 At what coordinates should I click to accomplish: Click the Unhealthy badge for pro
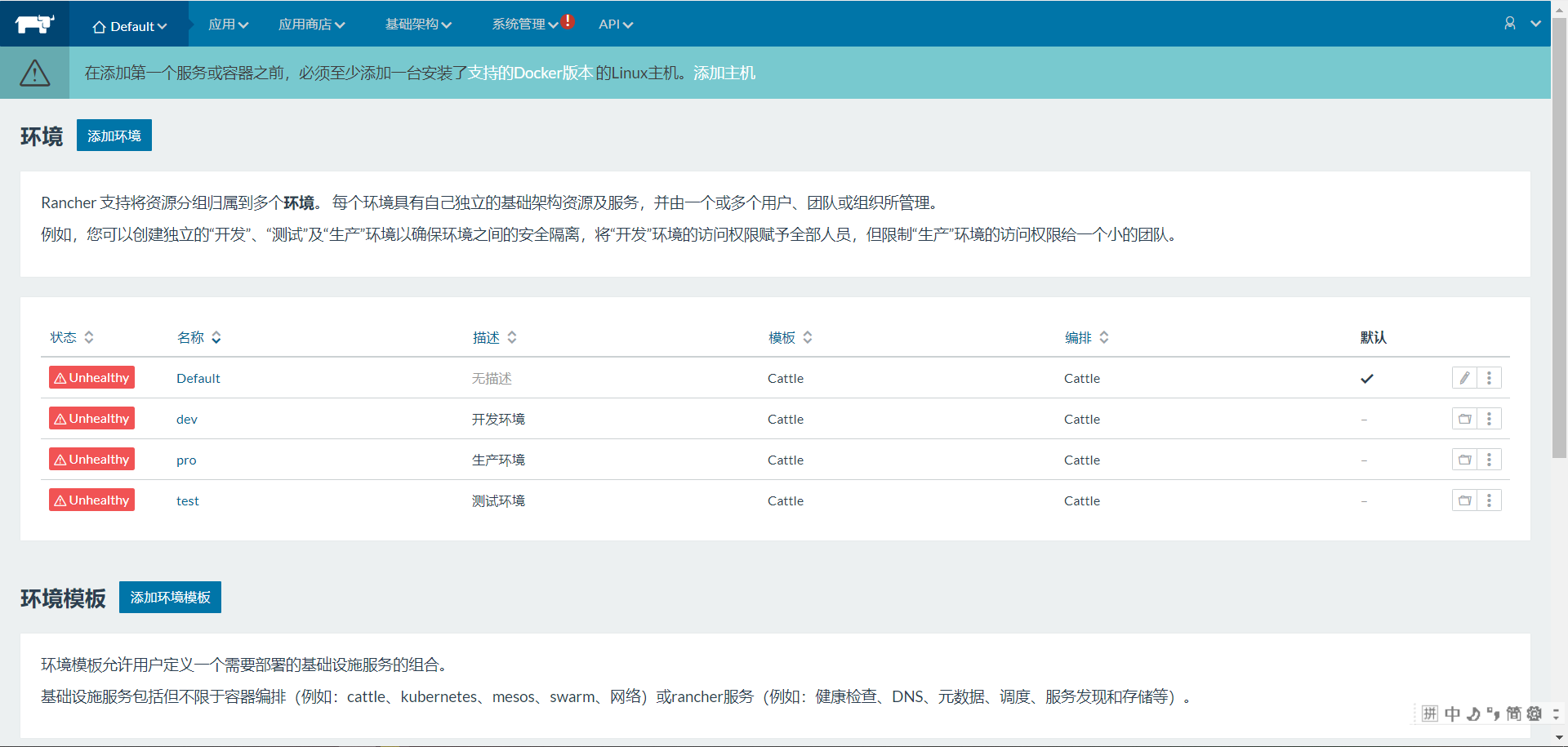(91, 460)
